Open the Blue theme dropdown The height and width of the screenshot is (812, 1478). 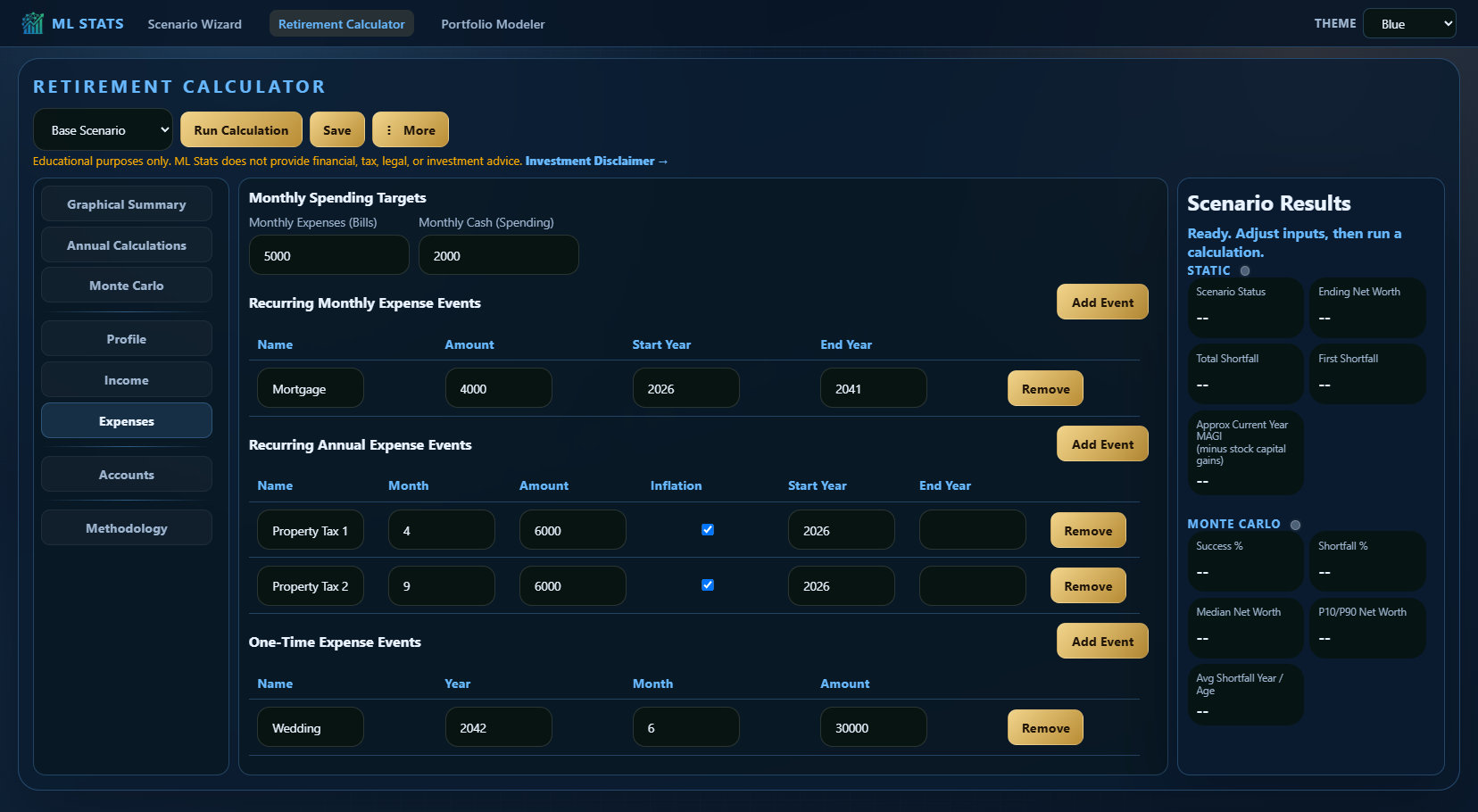tap(1409, 23)
